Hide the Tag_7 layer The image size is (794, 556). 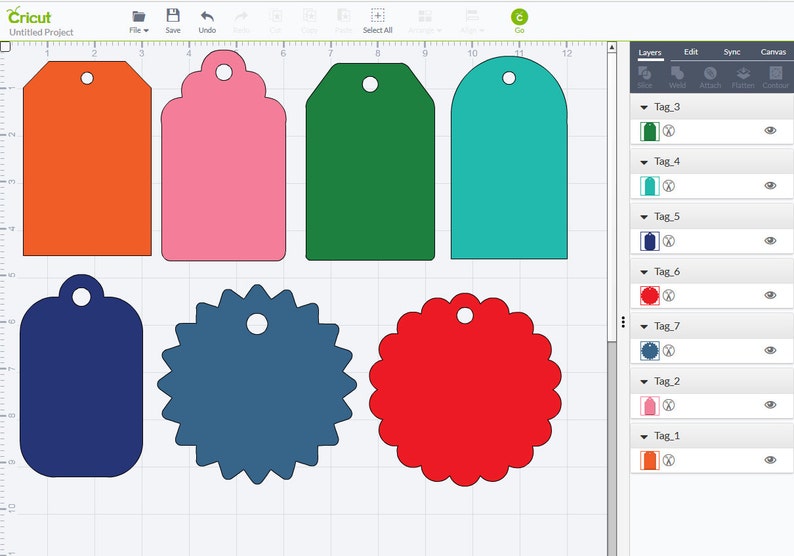click(x=770, y=350)
